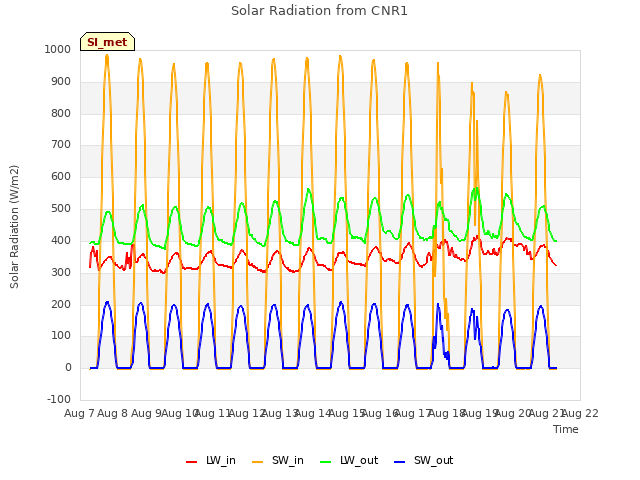Click the chart title Solar Radiation from CNR1

point(319,11)
